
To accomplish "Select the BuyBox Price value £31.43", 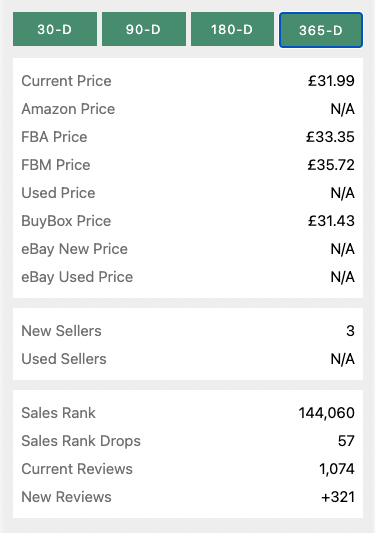I will [x=331, y=221].
